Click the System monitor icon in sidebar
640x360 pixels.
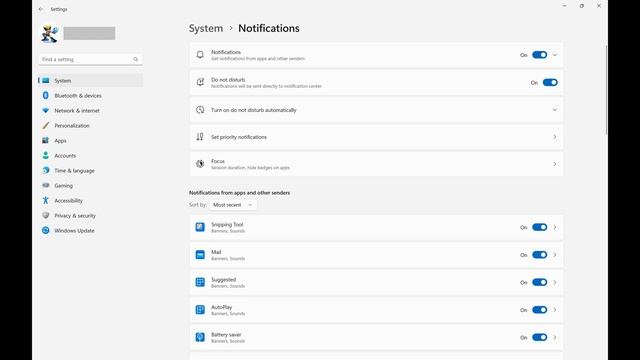pos(46,80)
